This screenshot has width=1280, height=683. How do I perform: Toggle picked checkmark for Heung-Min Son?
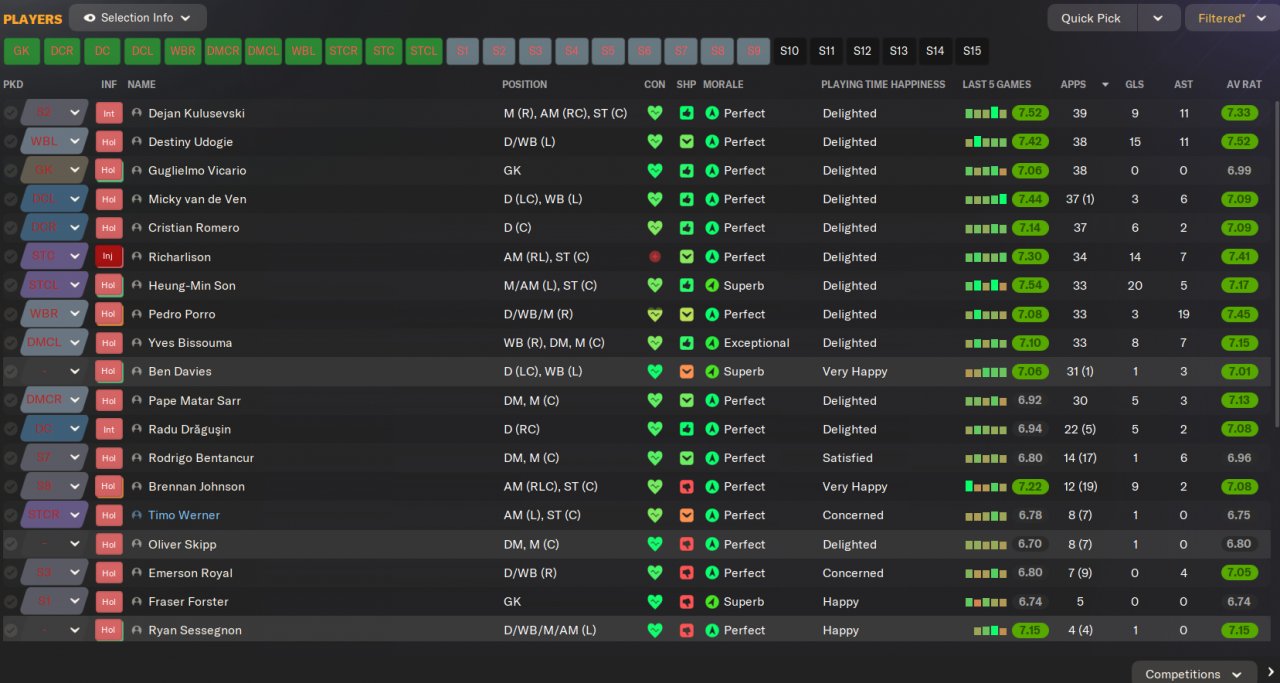[10, 285]
